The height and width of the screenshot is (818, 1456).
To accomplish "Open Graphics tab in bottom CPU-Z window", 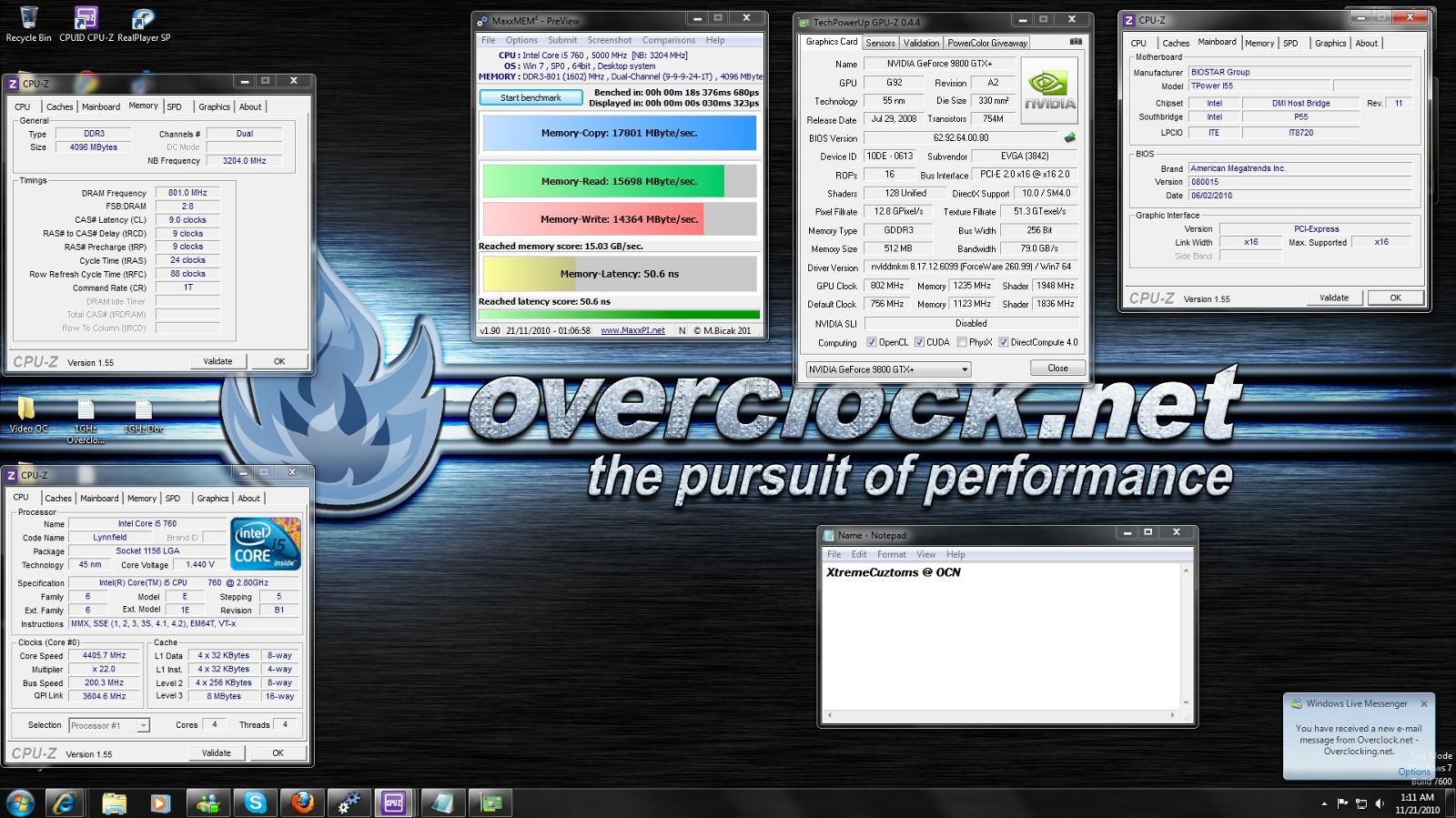I will pyautogui.click(x=213, y=498).
